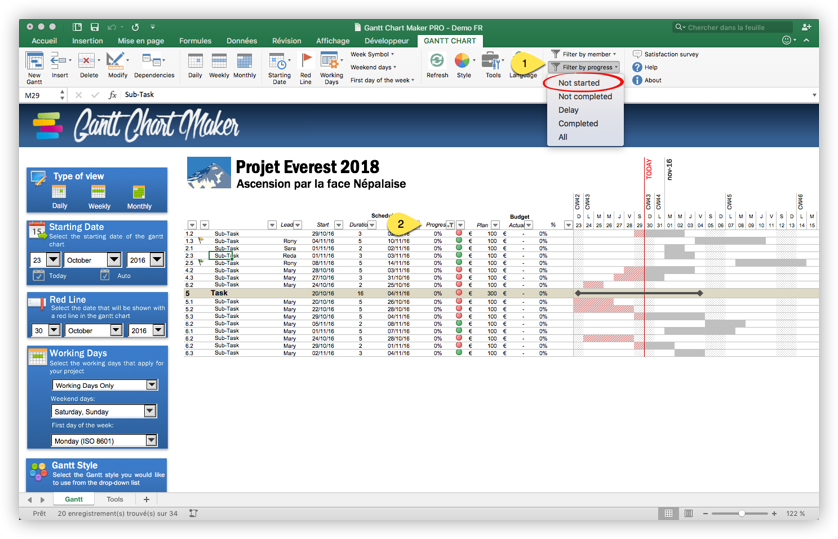The width and height of the screenshot is (838, 539).
Task: Click the share person icon at top right
Action: tap(806, 27)
